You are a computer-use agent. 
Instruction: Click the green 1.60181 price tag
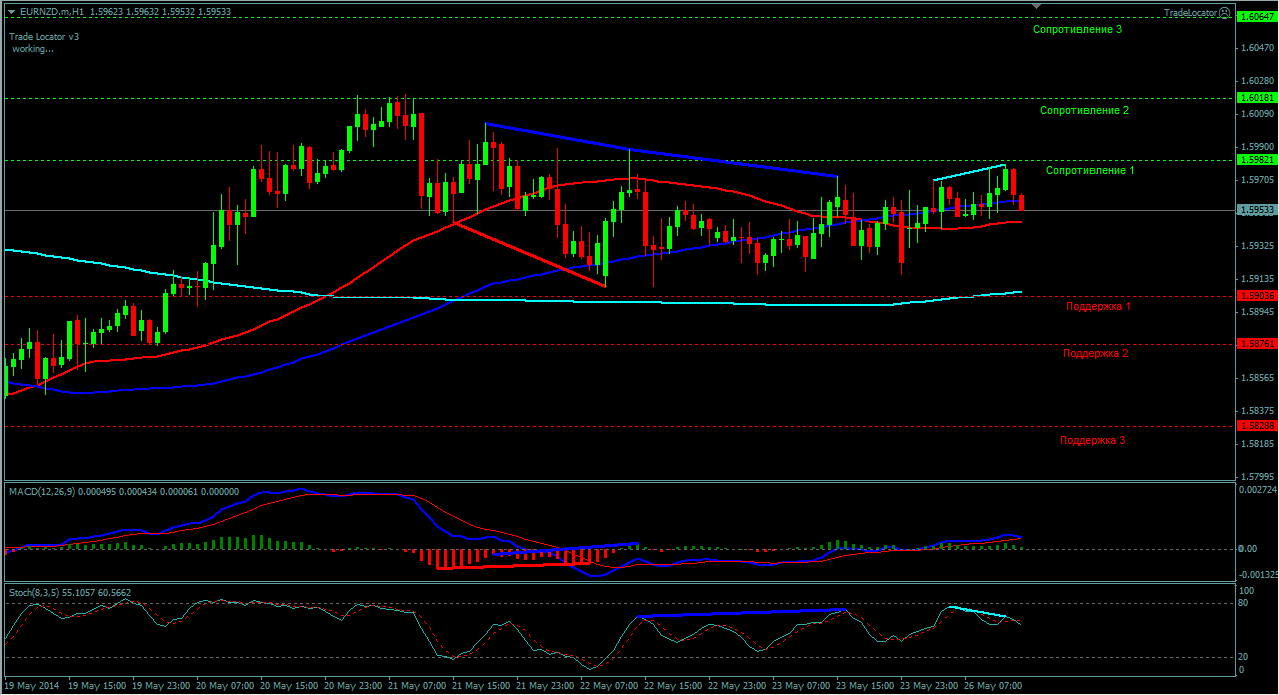(1255, 98)
